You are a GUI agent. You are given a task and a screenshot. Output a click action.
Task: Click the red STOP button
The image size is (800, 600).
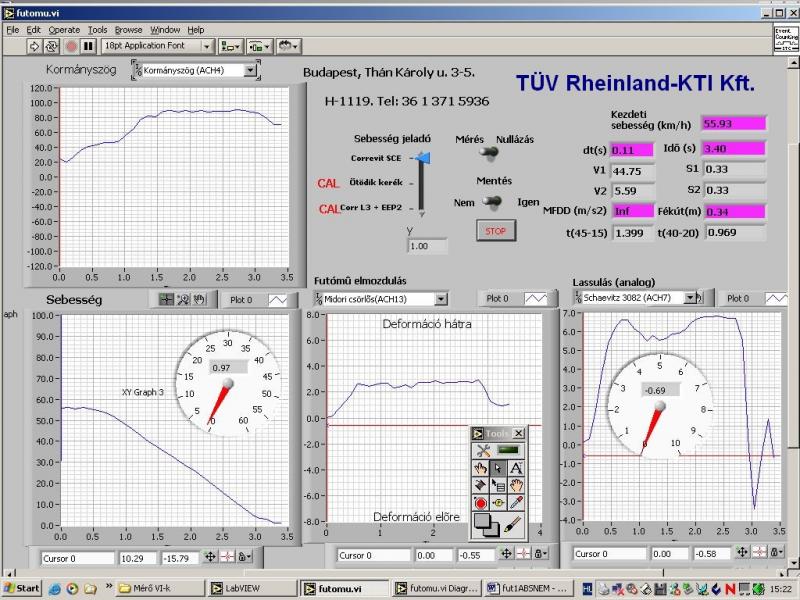[495, 231]
